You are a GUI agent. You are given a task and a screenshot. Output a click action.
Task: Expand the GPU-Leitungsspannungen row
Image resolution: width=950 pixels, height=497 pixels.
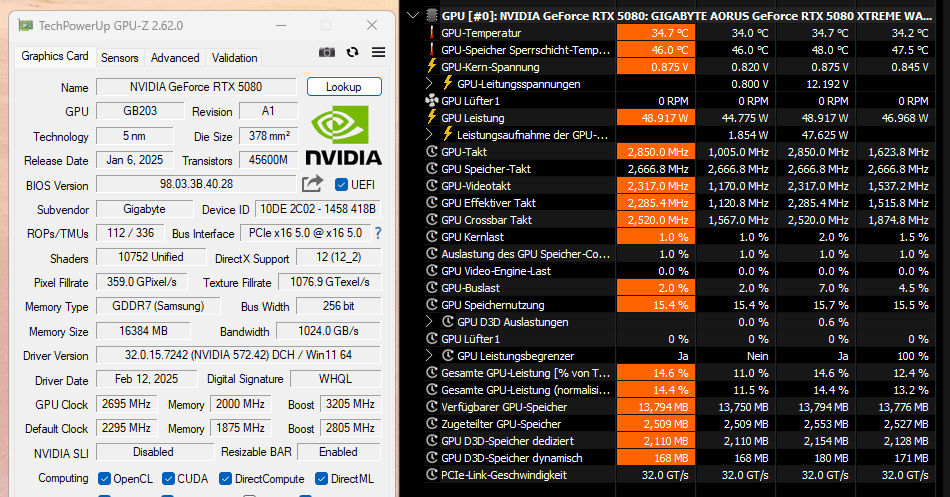point(429,83)
